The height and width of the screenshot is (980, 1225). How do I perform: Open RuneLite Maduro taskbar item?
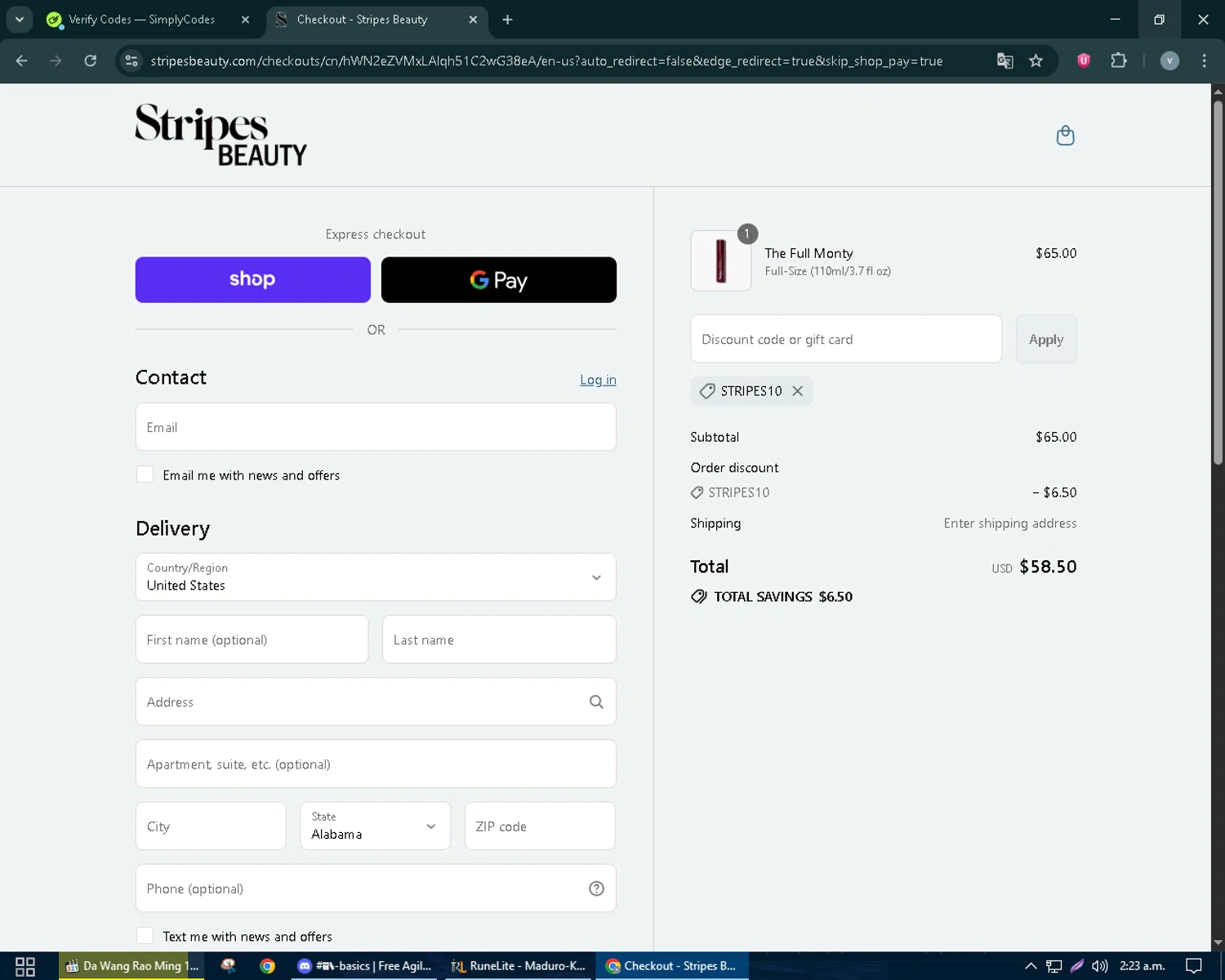point(518,966)
